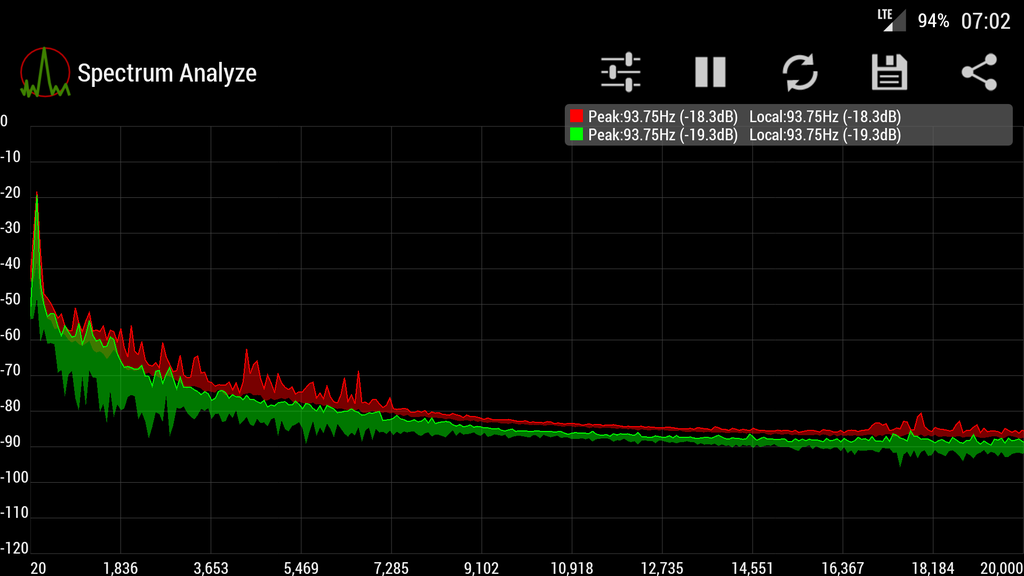Tap the 94% battery status
The width and height of the screenshot is (1024, 576).
(x=933, y=22)
